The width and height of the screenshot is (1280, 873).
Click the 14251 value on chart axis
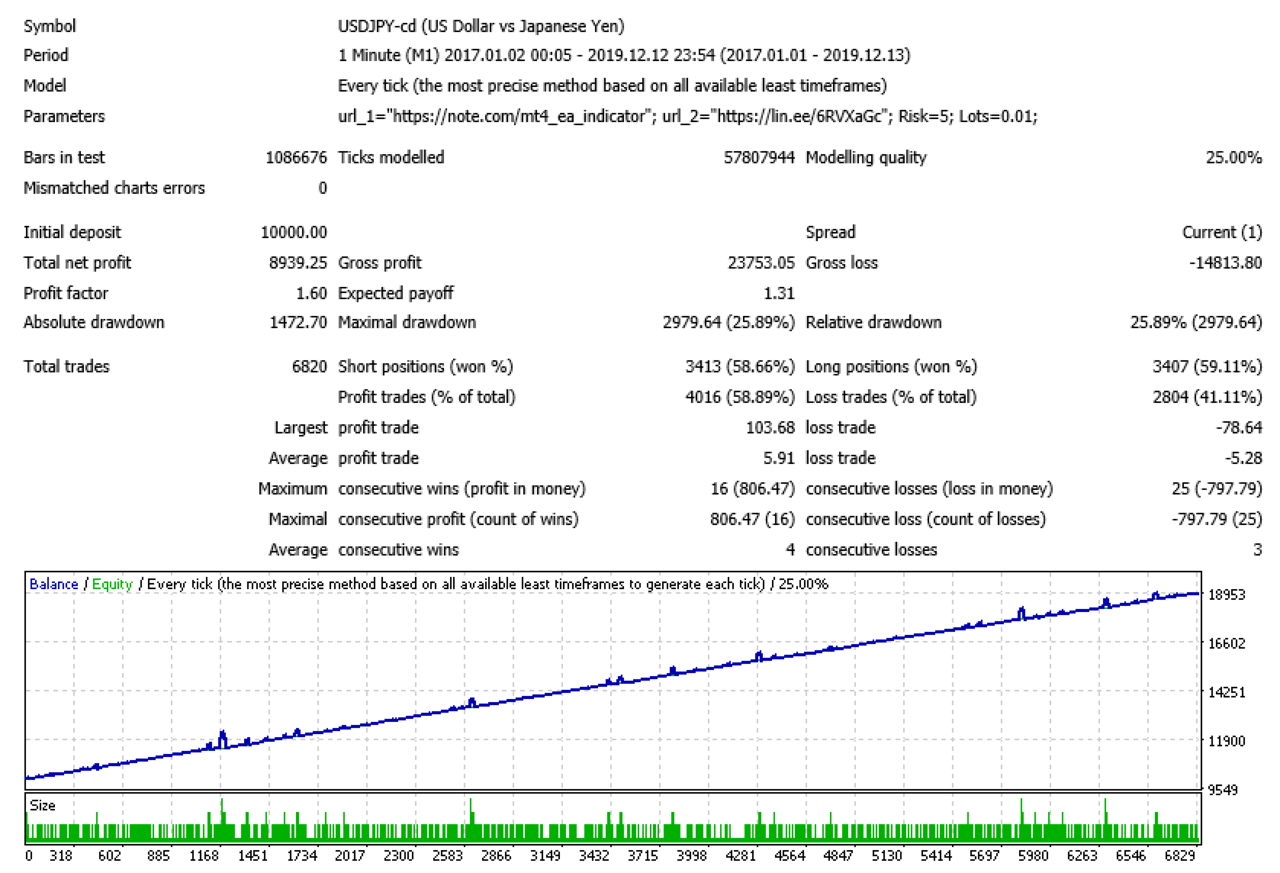(x=1227, y=692)
